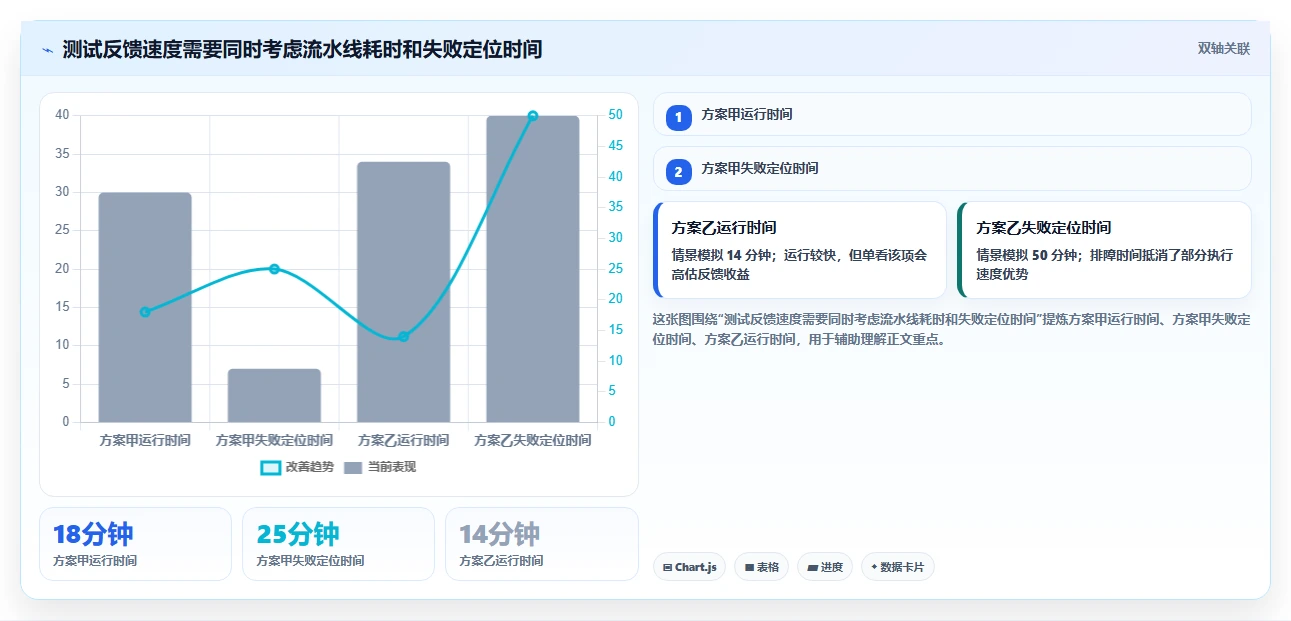Click the text 情景模拟 50 分钟
Image resolution: width=1291 pixels, height=621 pixels.
click(1024, 255)
